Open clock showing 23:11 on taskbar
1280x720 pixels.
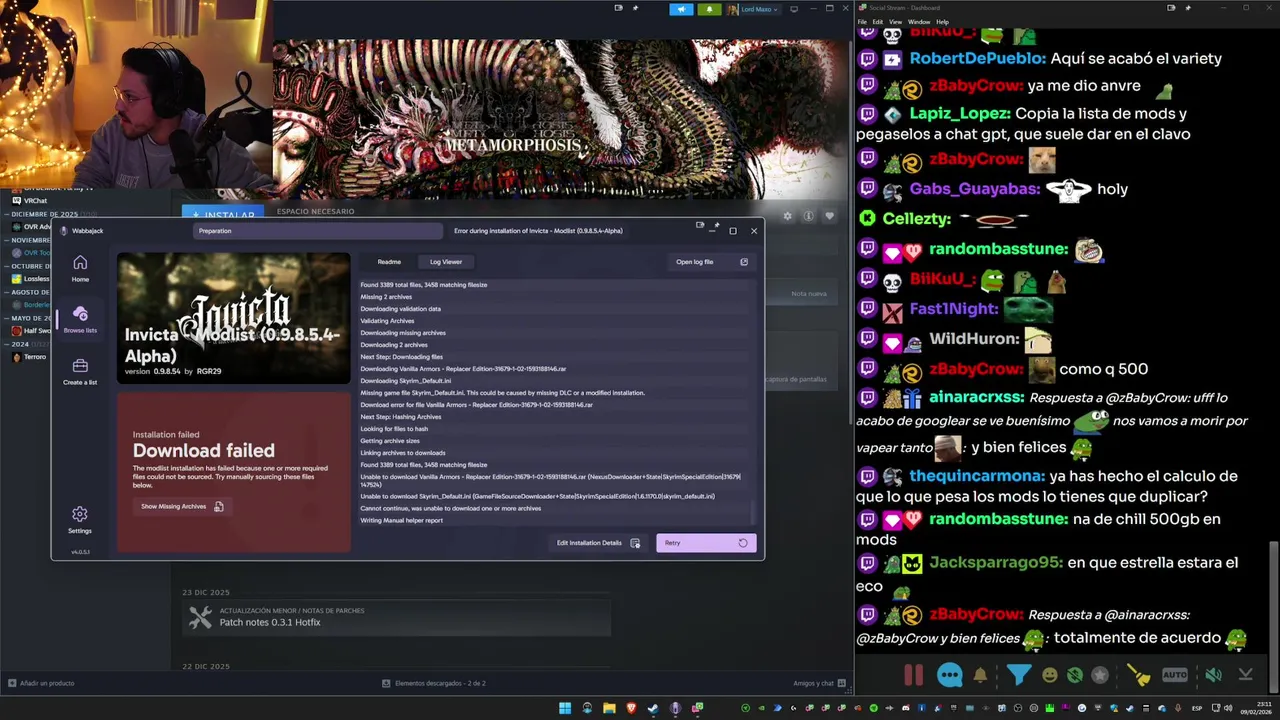click(x=1258, y=708)
